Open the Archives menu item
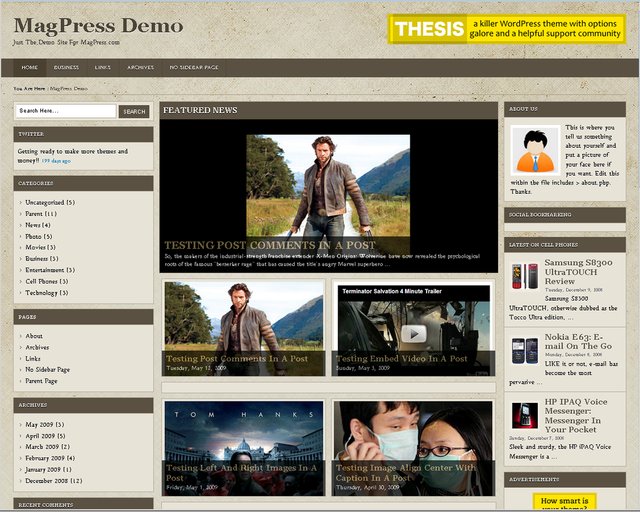This screenshot has width=640, height=512. click(x=140, y=67)
